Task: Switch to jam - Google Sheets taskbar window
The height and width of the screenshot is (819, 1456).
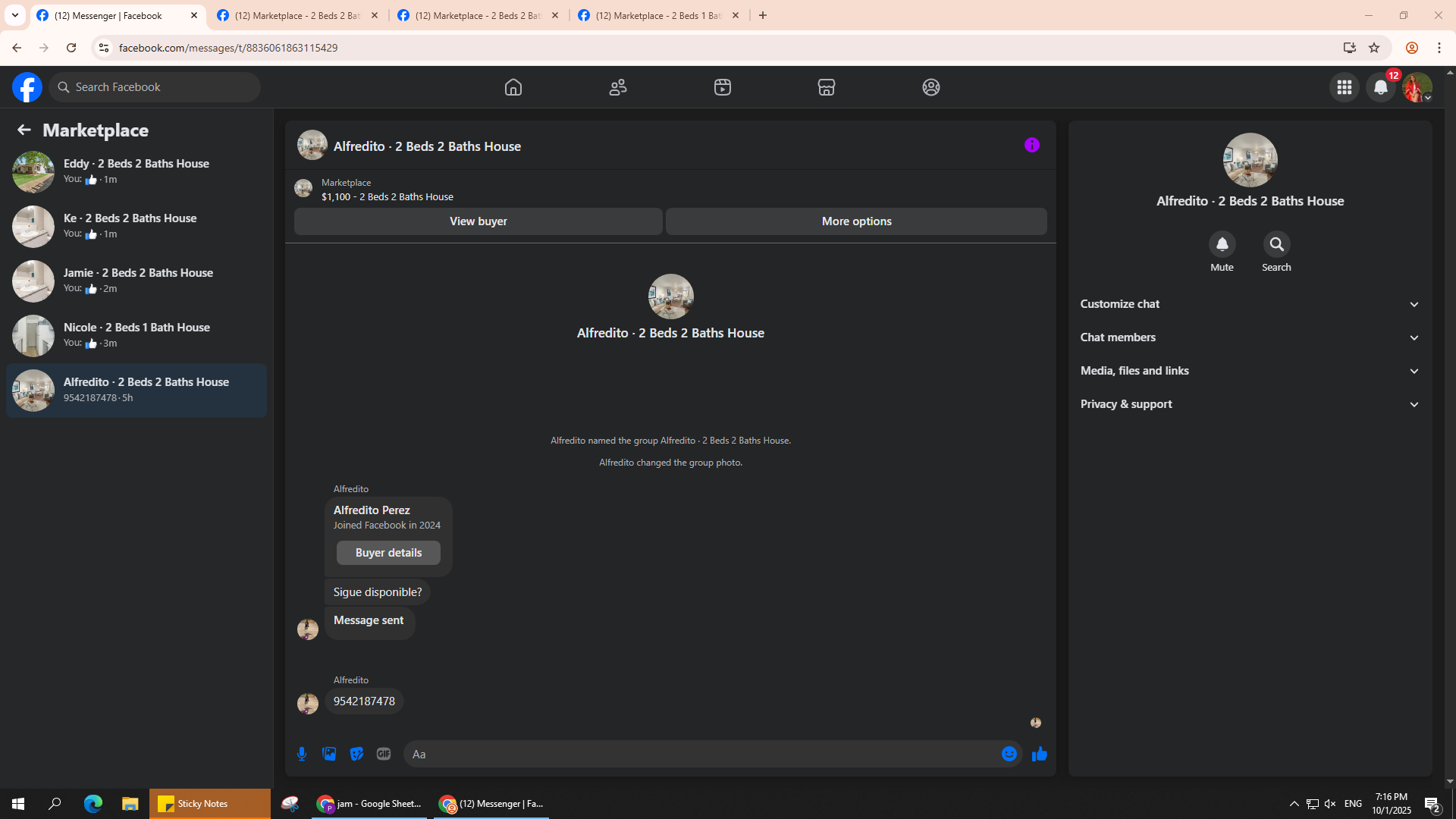Action: [x=370, y=804]
